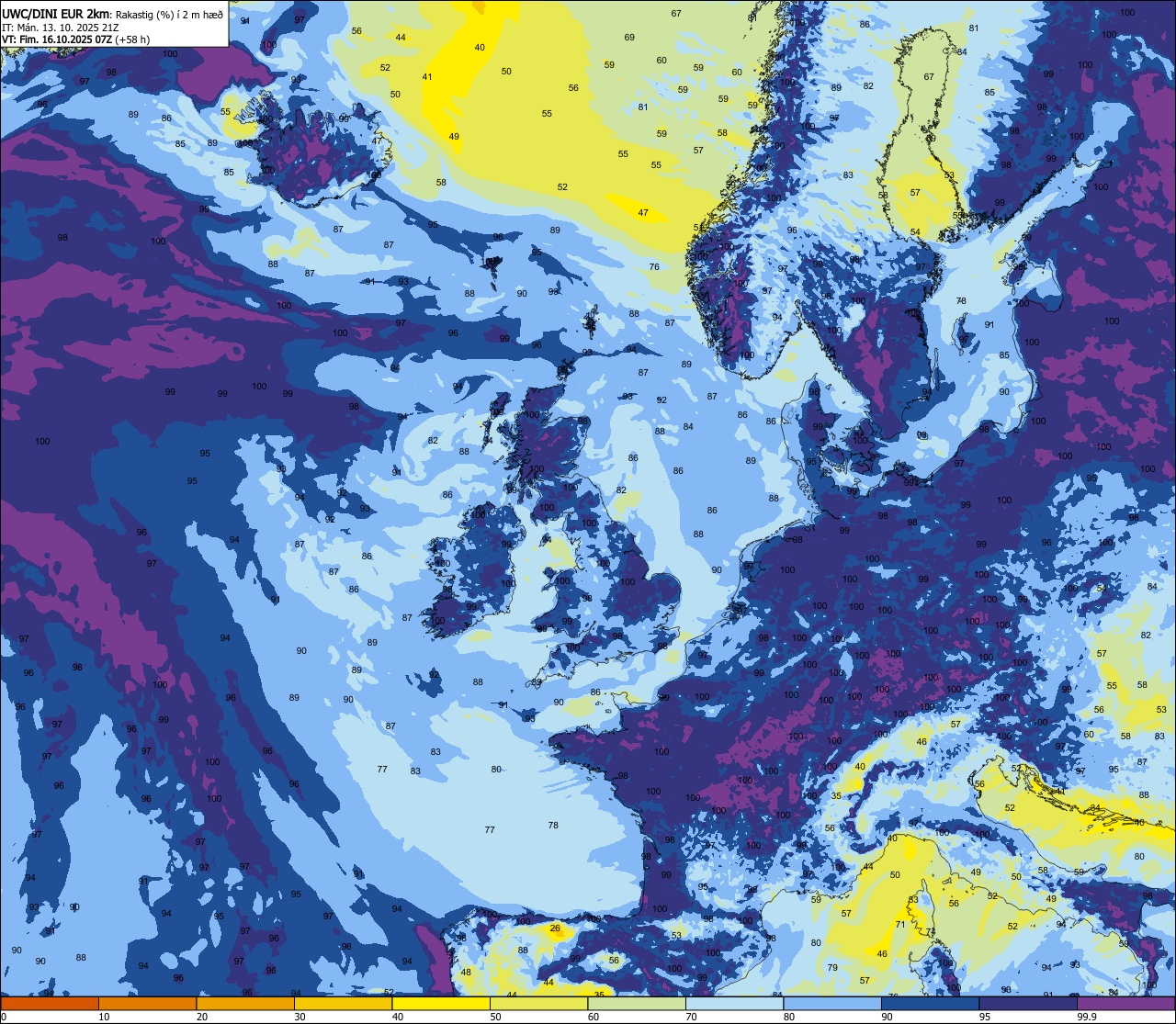Click the purple above-99.9 legend swatch
This screenshot has width=1176, height=1024.
tap(1126, 1003)
